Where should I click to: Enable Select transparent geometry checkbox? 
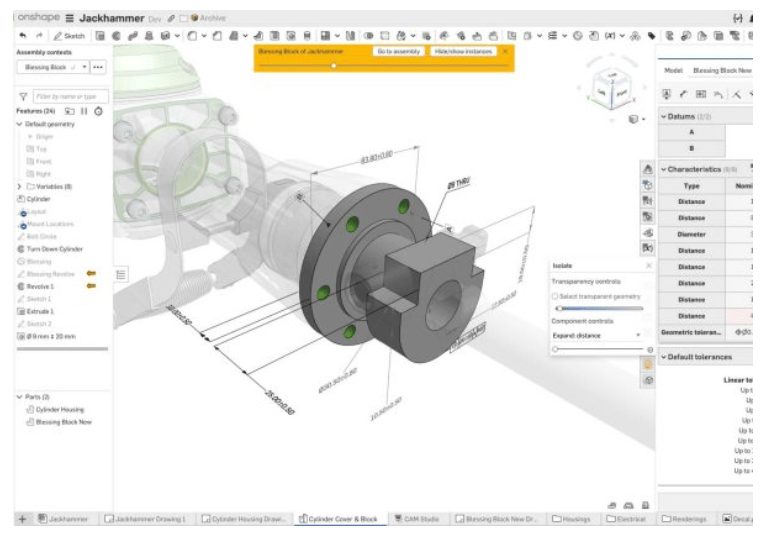tap(555, 296)
